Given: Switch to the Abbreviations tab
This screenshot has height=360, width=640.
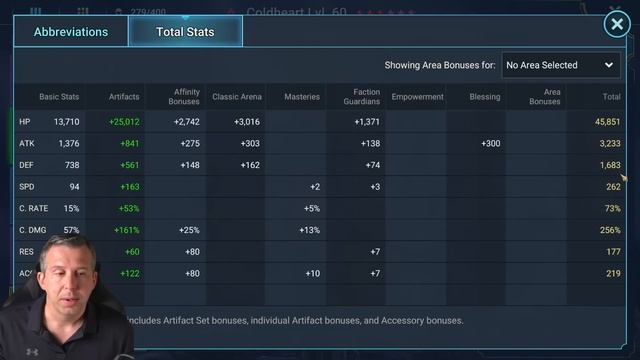Looking at the screenshot, I should tap(71, 32).
